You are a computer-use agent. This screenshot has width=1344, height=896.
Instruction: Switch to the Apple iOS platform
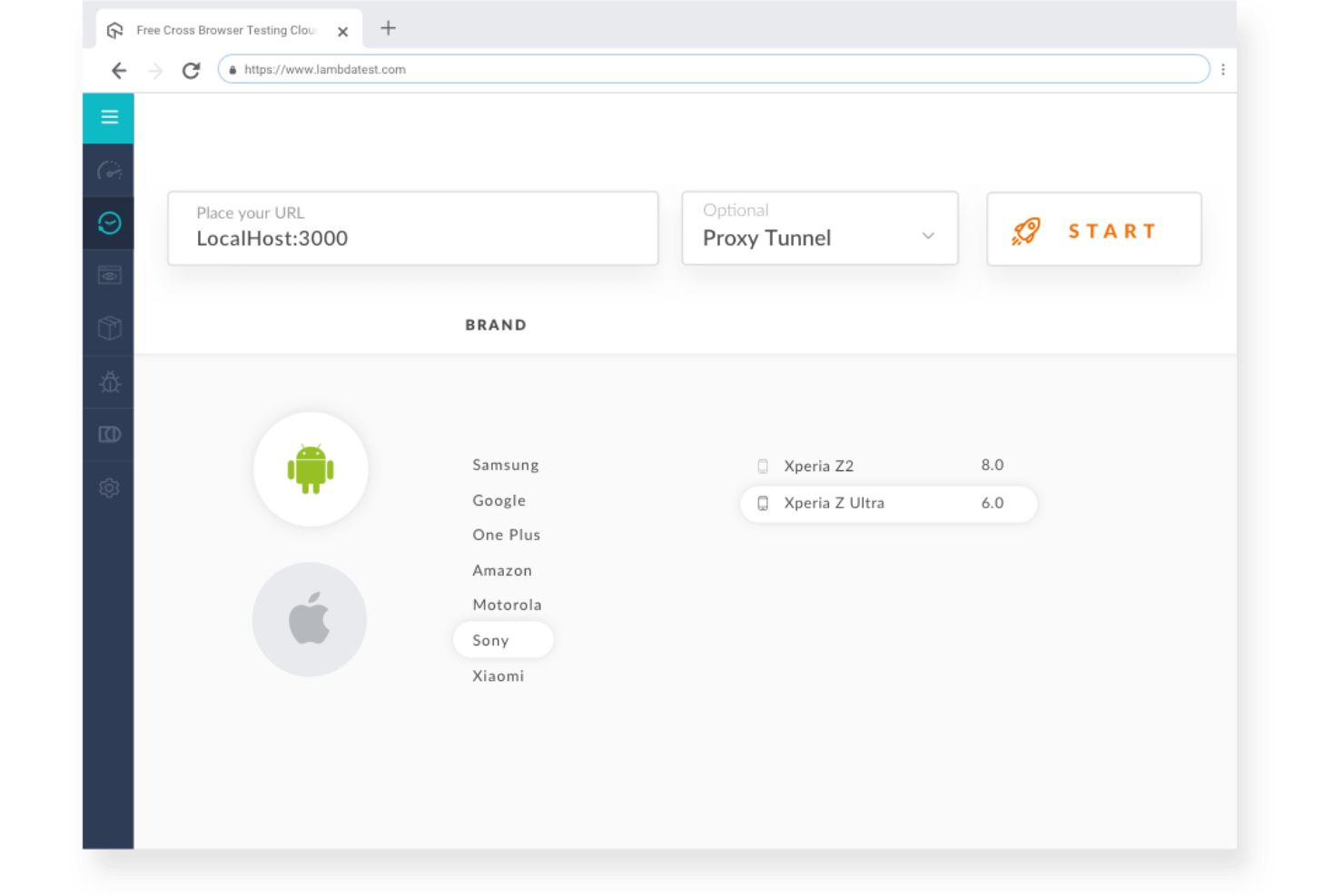tap(310, 618)
